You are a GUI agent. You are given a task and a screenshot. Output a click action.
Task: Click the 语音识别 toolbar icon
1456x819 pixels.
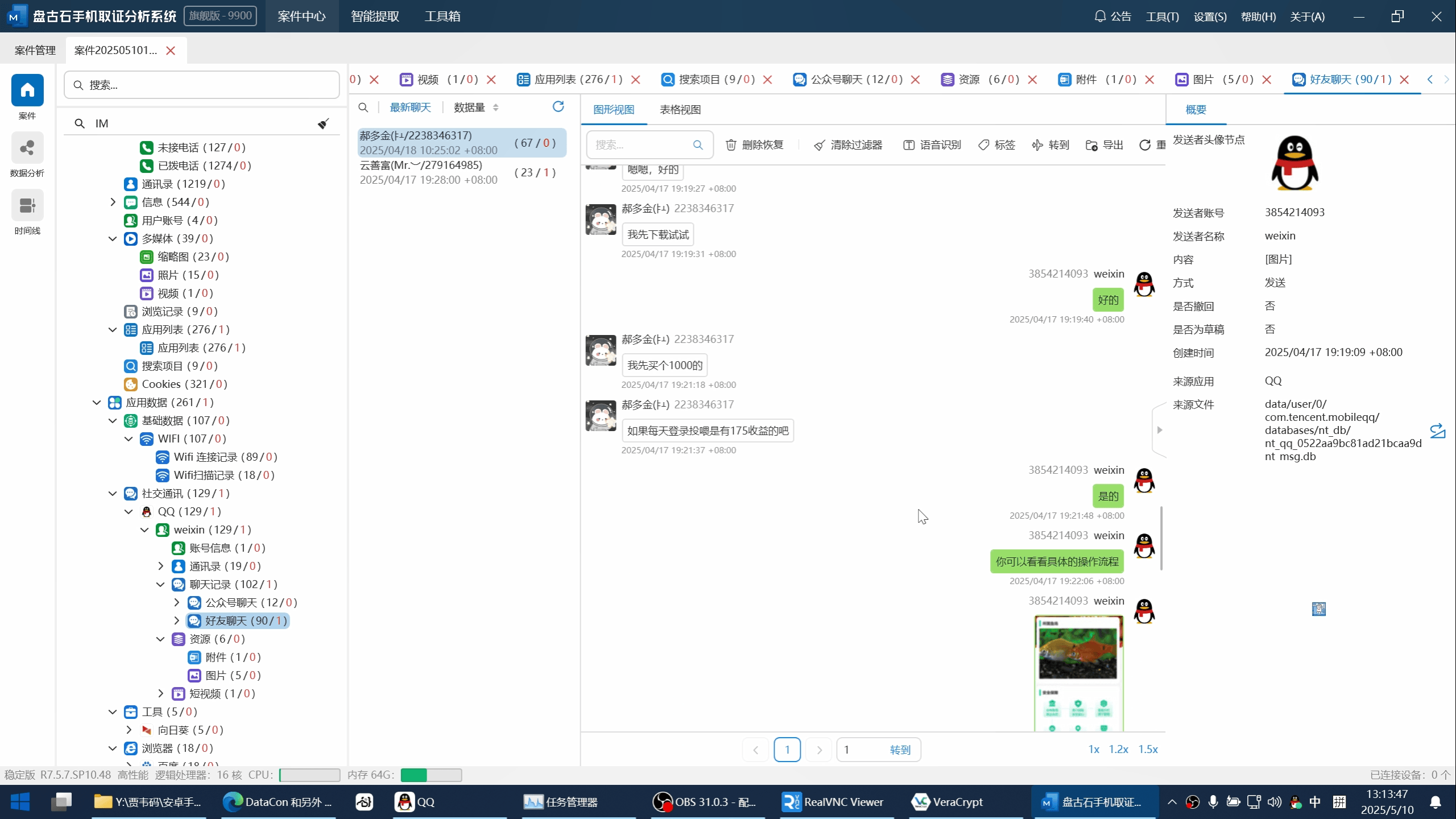[x=909, y=145]
